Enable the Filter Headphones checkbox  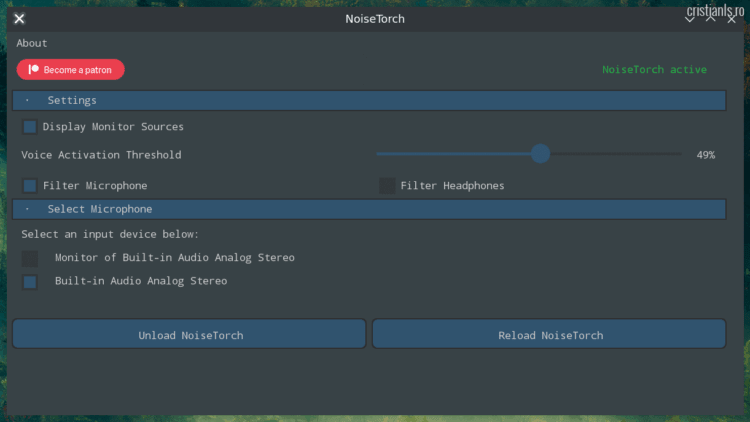(387, 186)
